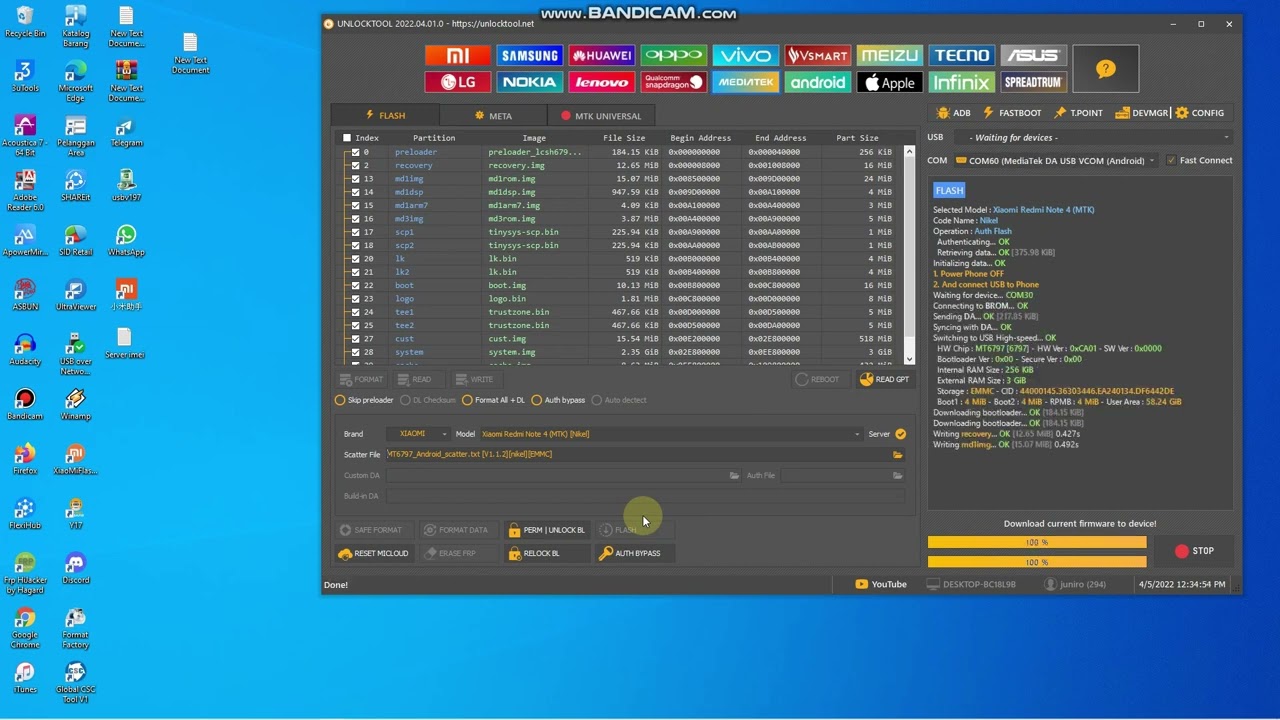The image size is (1280, 720).
Task: Click the Scatter File path field
Action: click(x=637, y=455)
